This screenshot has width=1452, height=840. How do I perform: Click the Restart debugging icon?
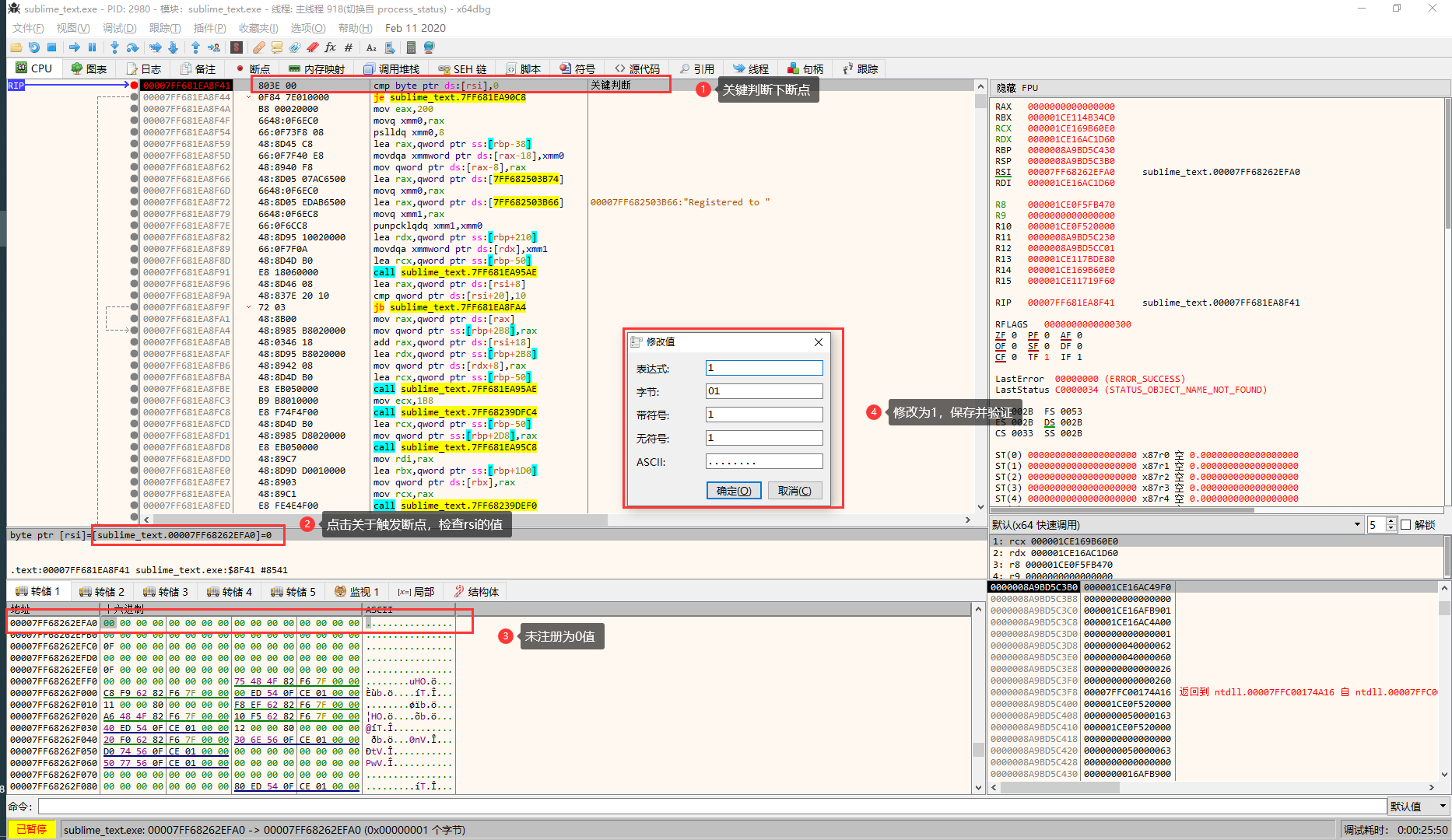(x=34, y=47)
